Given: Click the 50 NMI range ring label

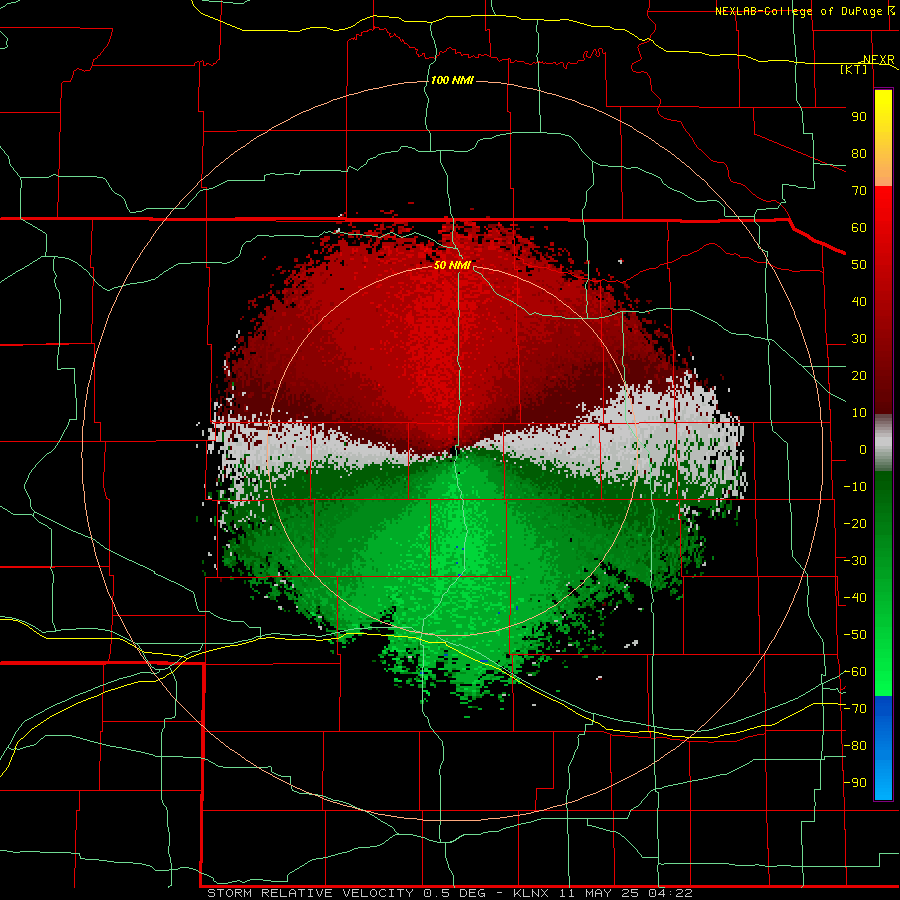Looking at the screenshot, I should tap(452, 265).
